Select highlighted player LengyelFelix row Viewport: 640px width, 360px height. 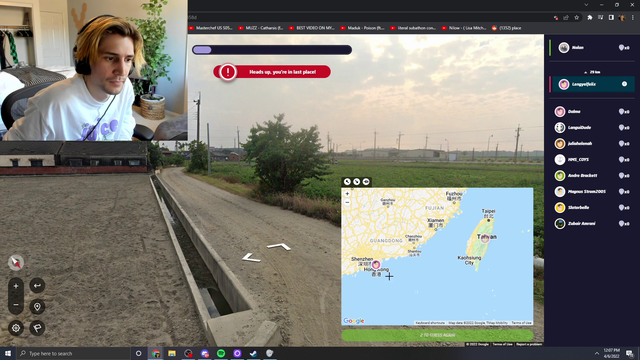592,84
